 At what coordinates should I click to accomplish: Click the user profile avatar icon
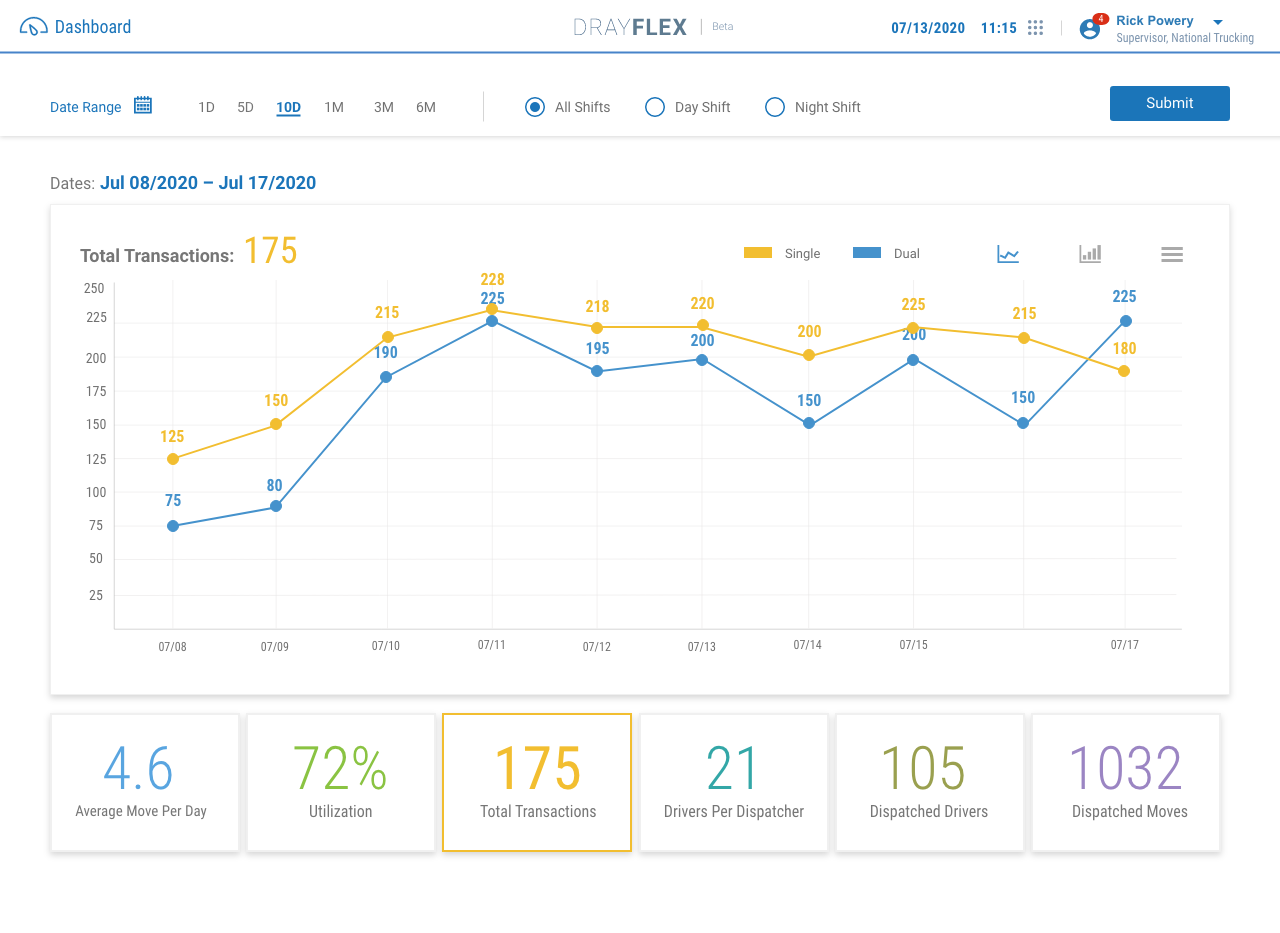tap(1089, 29)
